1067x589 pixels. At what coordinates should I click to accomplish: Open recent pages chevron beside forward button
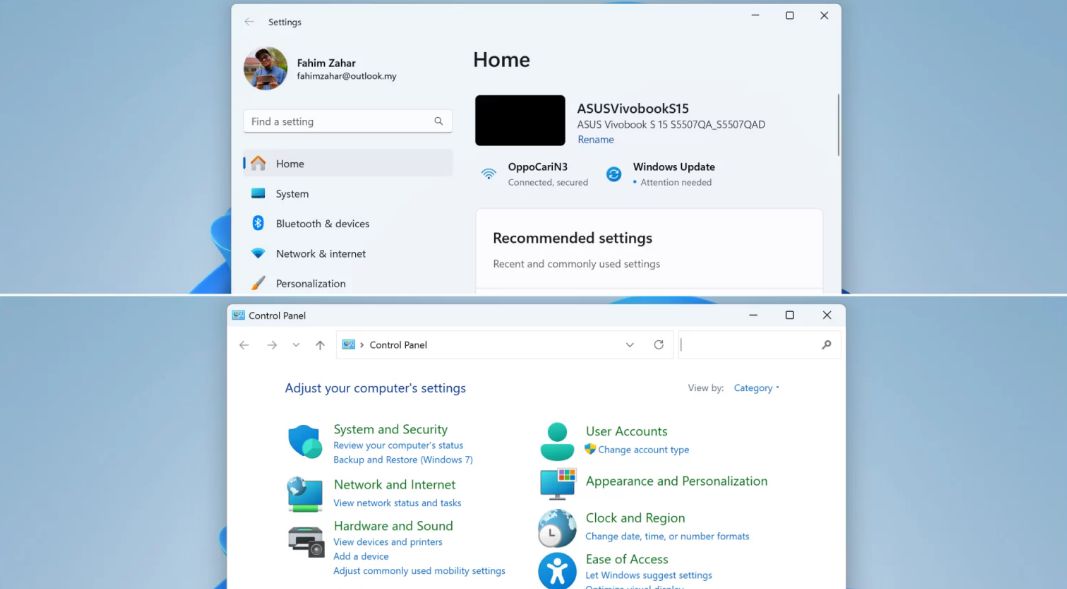[295, 344]
